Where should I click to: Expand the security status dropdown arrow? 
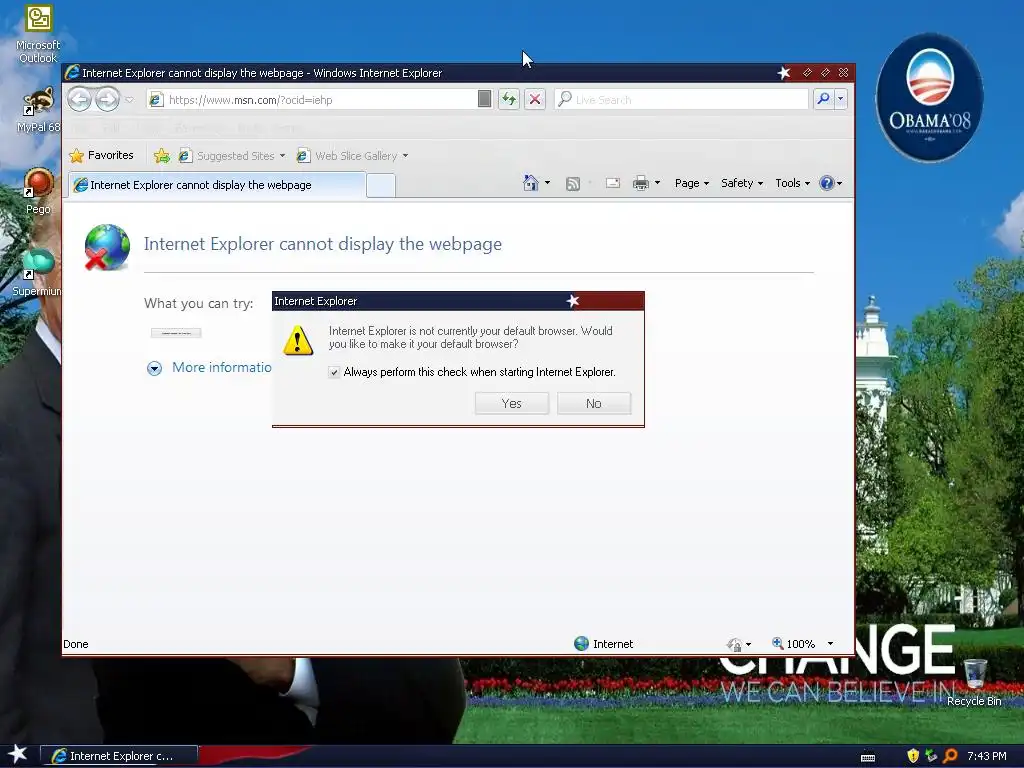click(x=748, y=645)
